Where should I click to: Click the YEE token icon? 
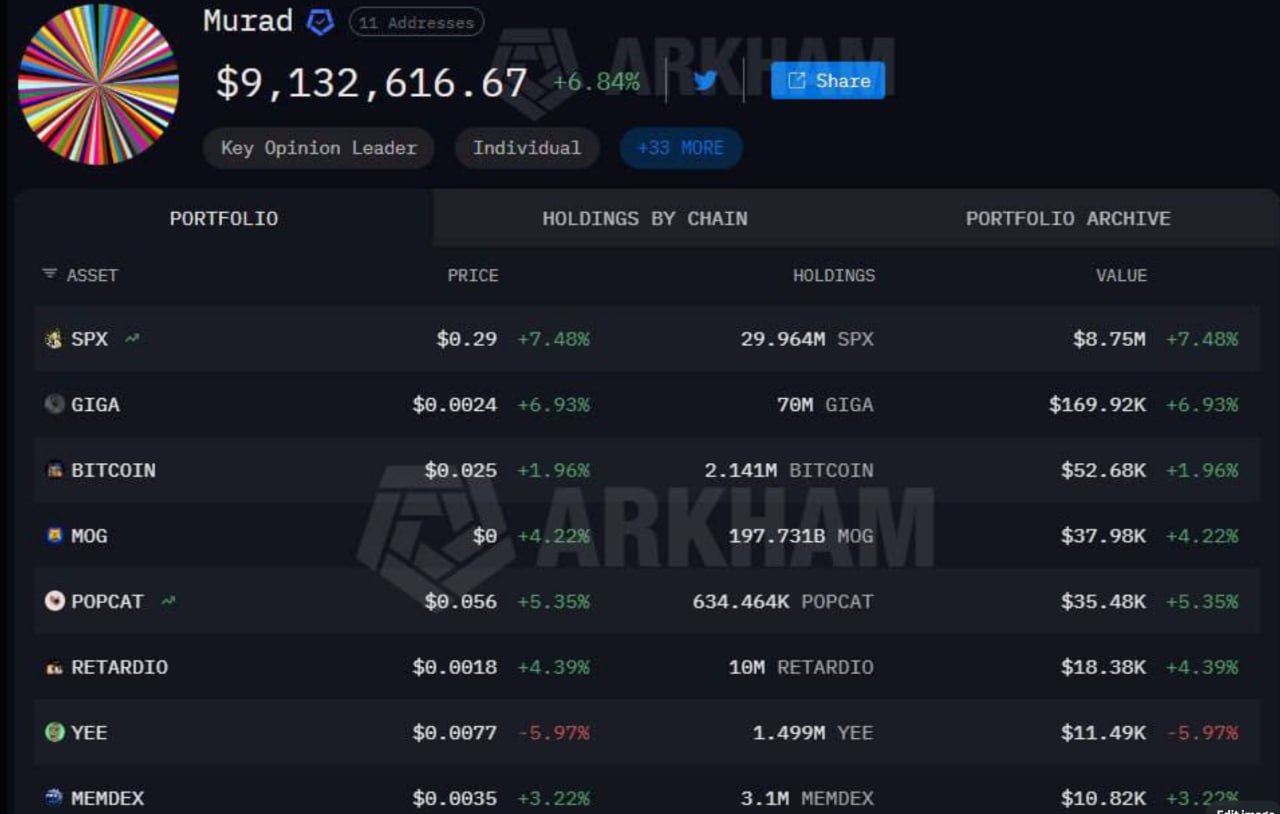[x=54, y=732]
